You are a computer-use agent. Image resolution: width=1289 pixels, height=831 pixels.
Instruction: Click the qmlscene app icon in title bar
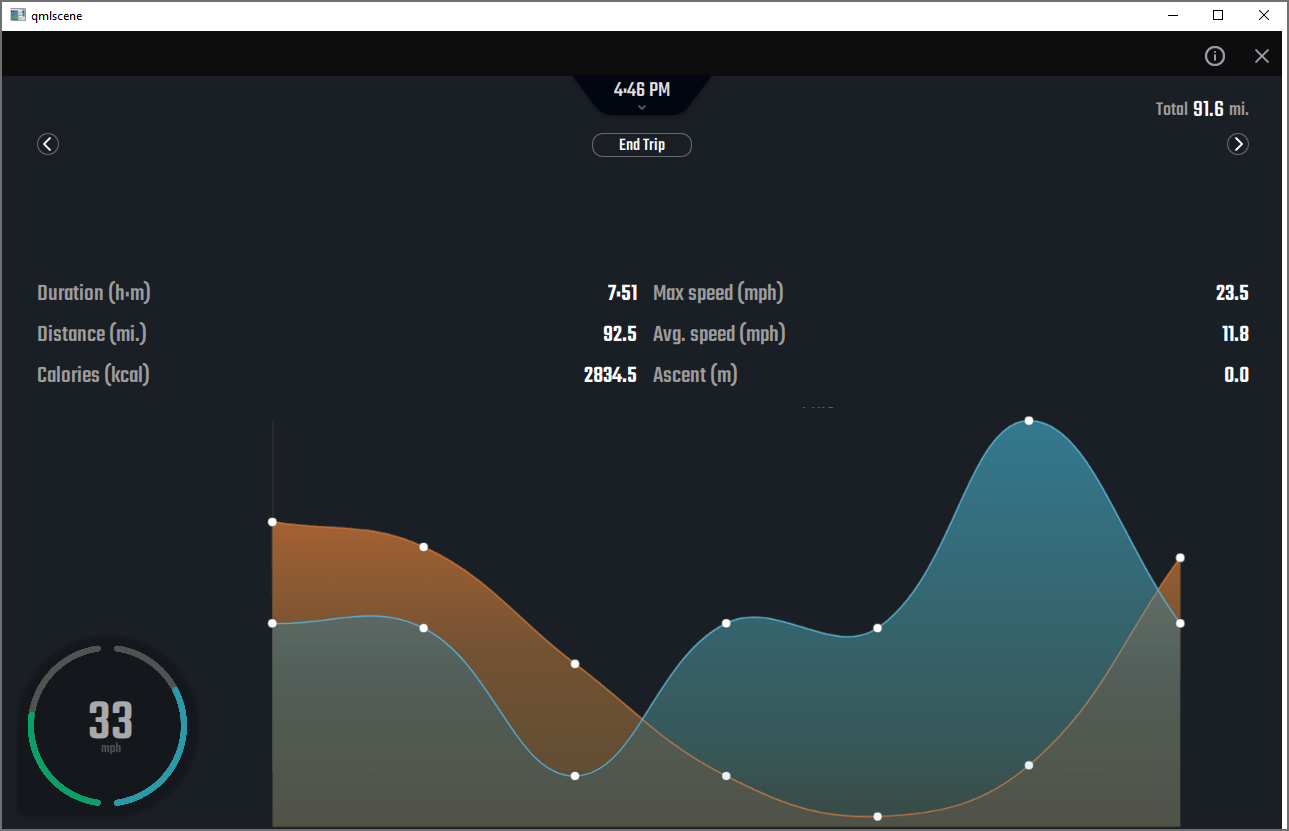point(18,15)
